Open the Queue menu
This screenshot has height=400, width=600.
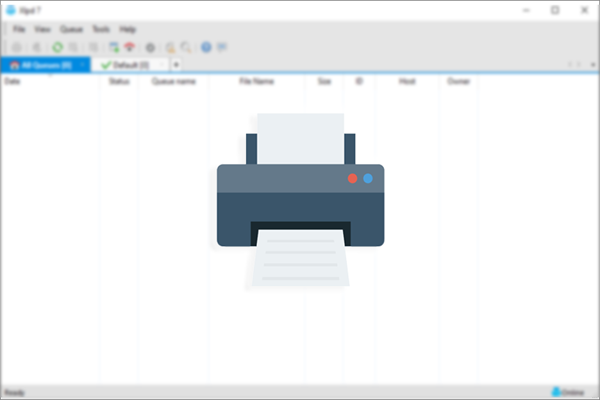pyautogui.click(x=70, y=30)
